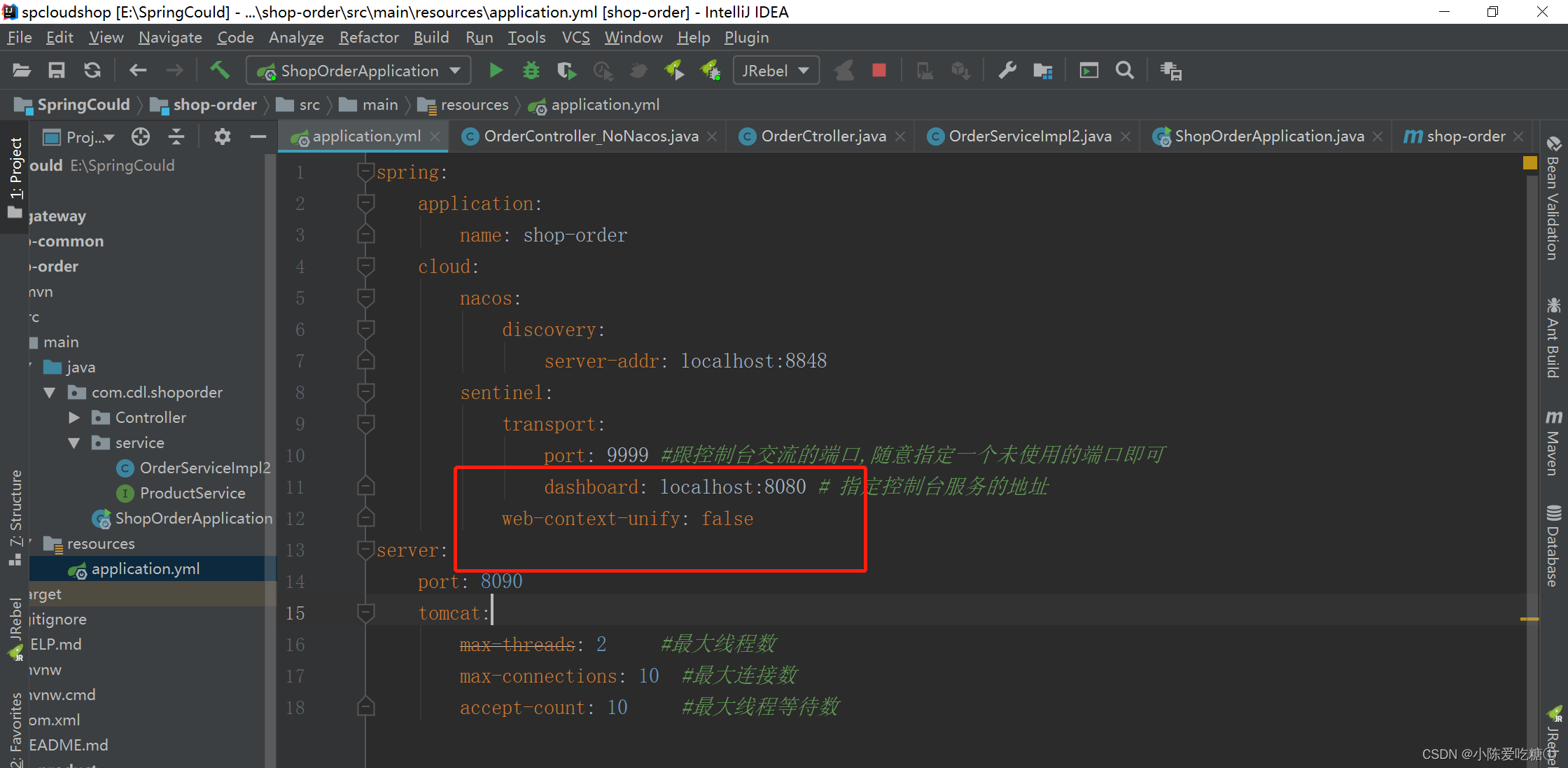Collapse all in the Project panel
1568x768 pixels.
[176, 137]
